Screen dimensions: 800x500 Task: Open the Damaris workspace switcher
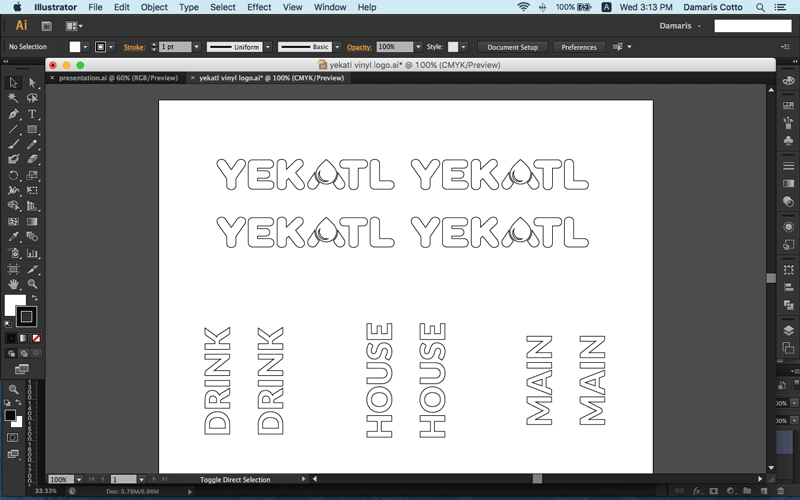[680, 26]
